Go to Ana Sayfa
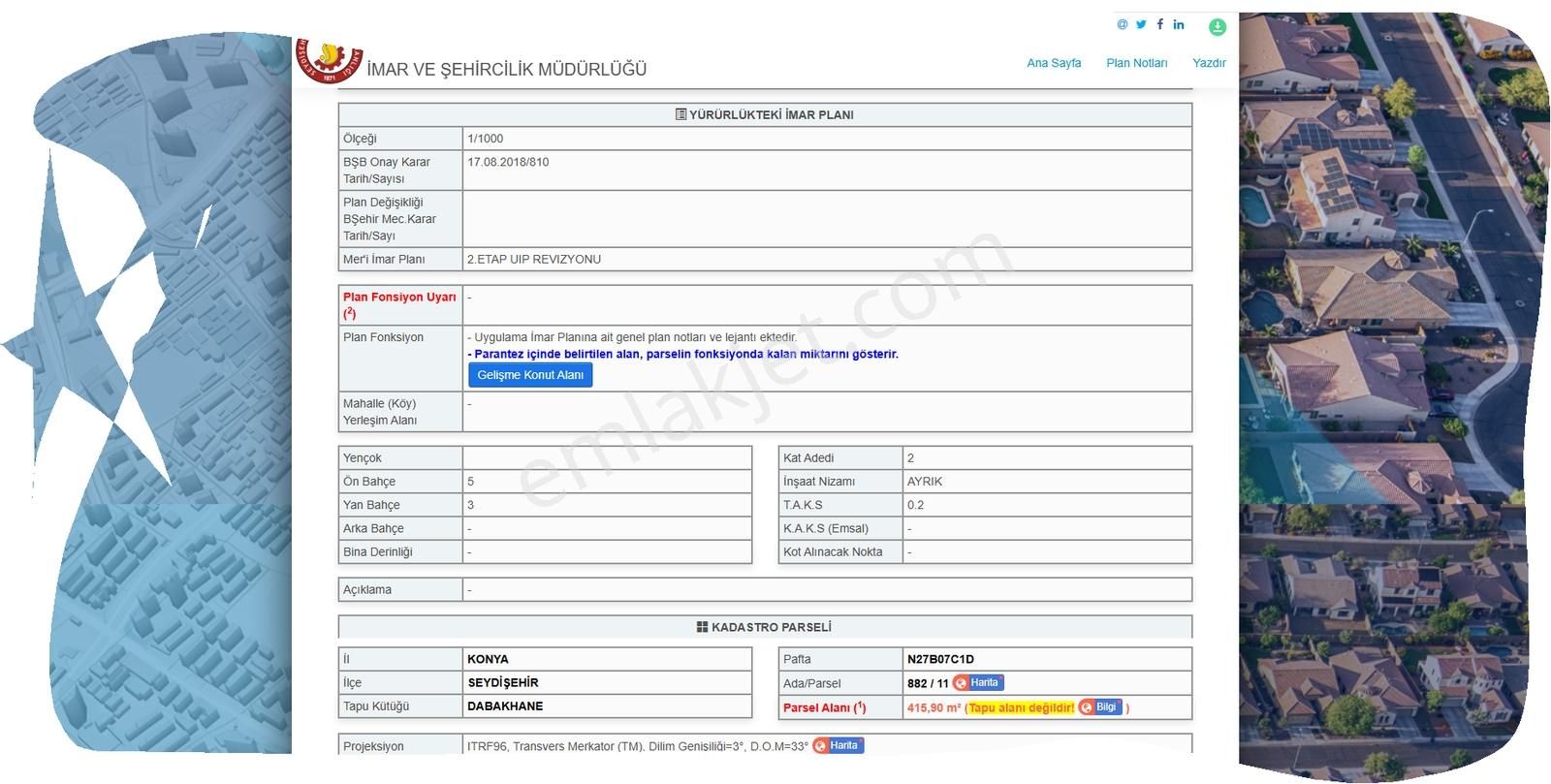1551x784 pixels. [x=1054, y=63]
